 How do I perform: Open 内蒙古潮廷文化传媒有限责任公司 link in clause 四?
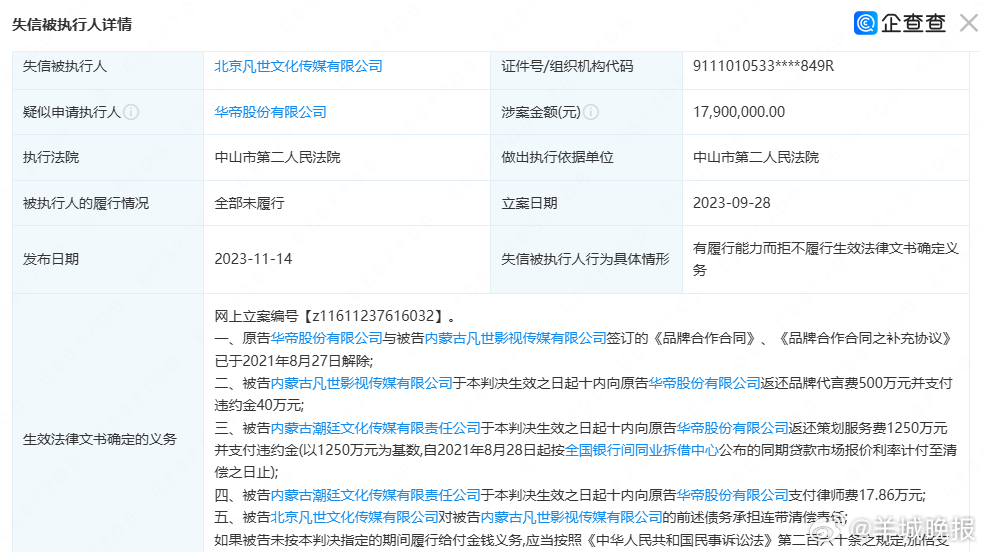pyautogui.click(x=376, y=495)
